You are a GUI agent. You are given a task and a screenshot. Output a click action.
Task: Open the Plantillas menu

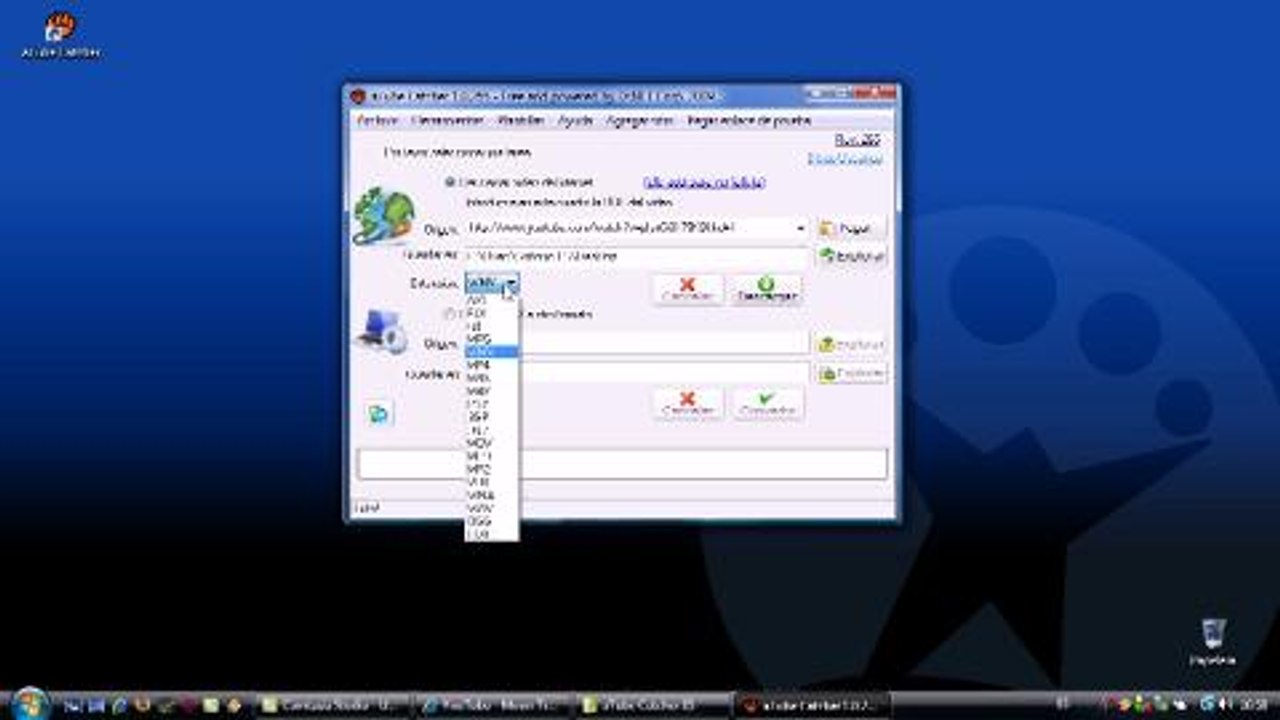coord(521,120)
